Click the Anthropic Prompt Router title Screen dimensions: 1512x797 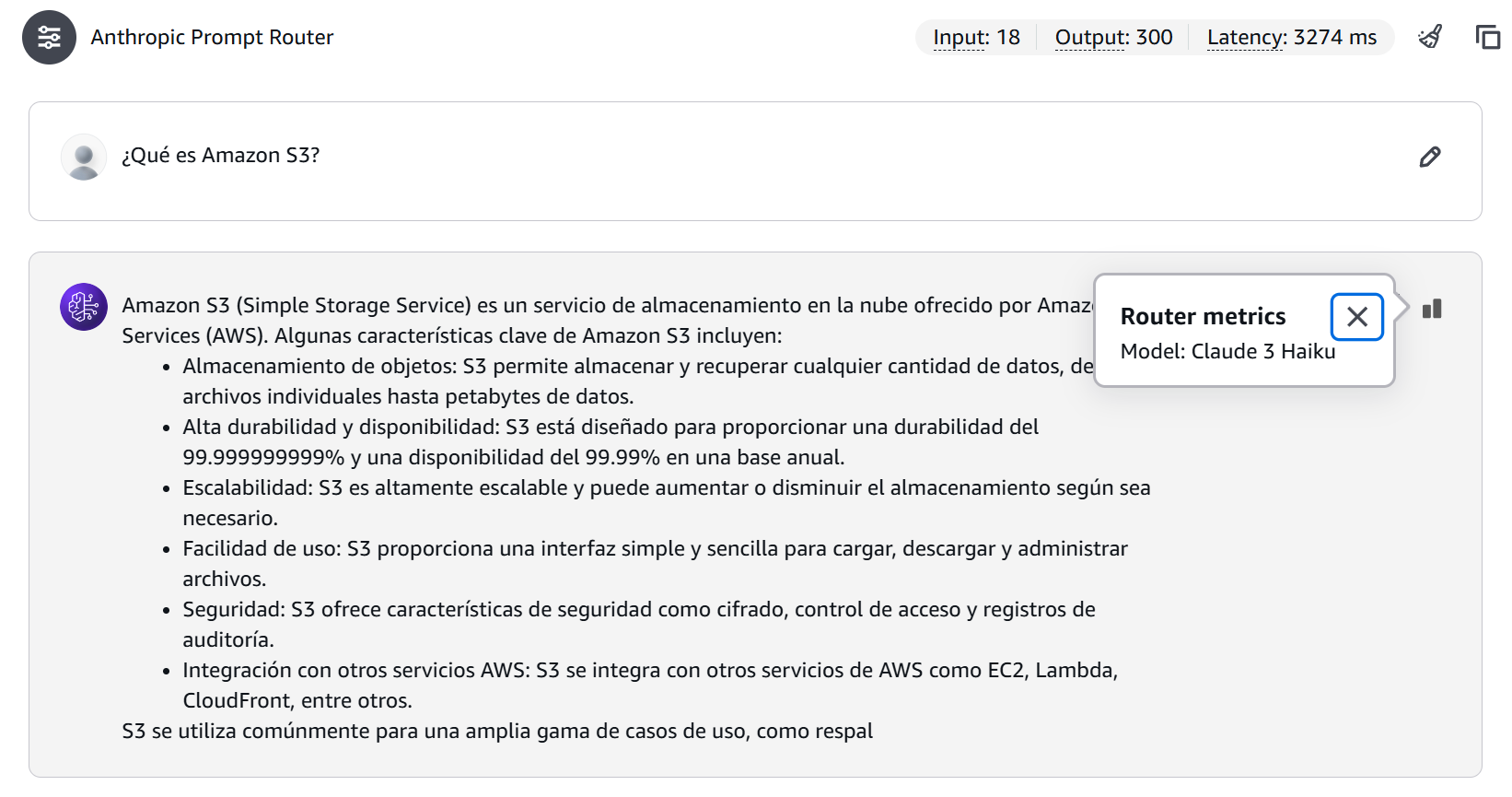coord(212,37)
